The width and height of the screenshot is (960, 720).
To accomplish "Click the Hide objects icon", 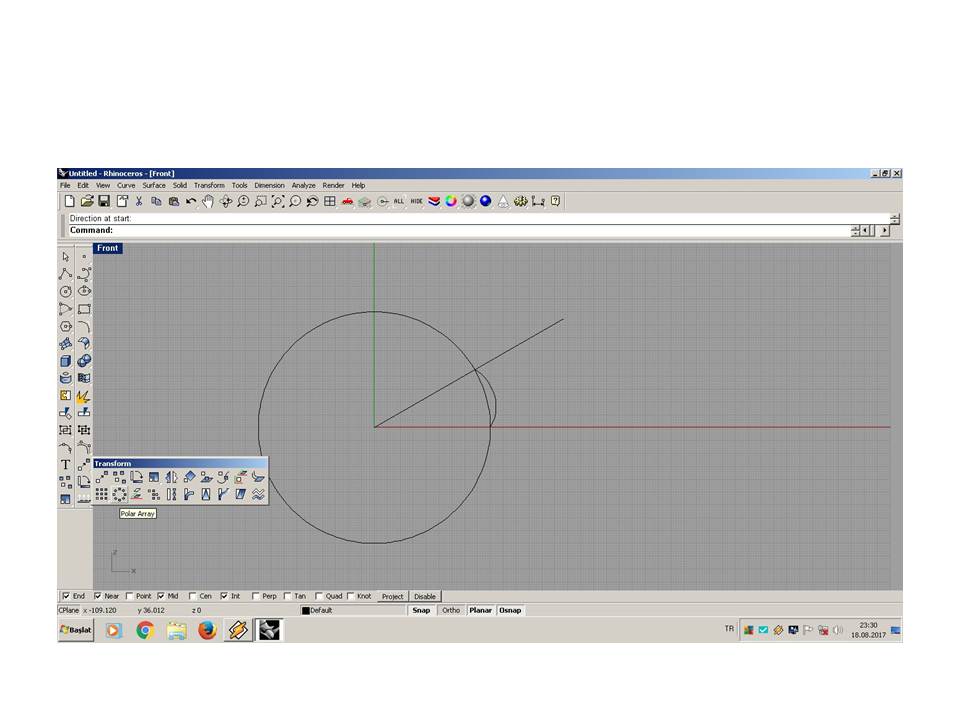I will (416, 201).
